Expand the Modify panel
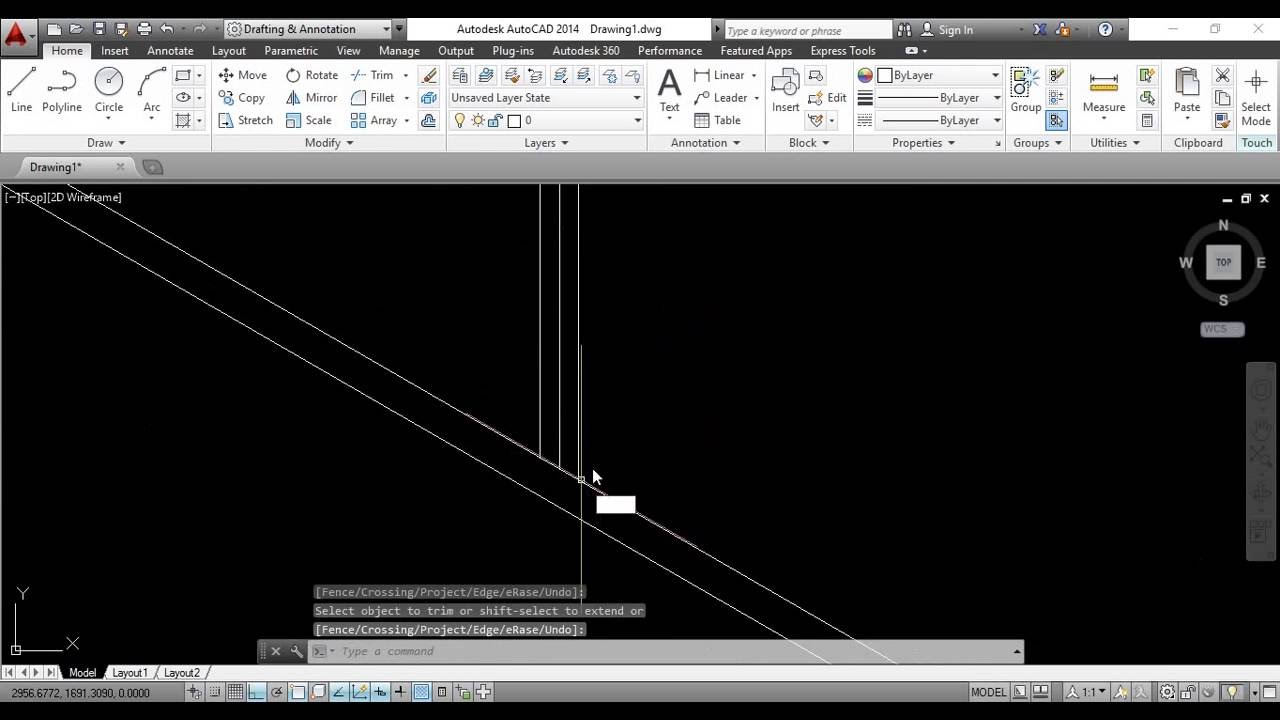 [329, 143]
